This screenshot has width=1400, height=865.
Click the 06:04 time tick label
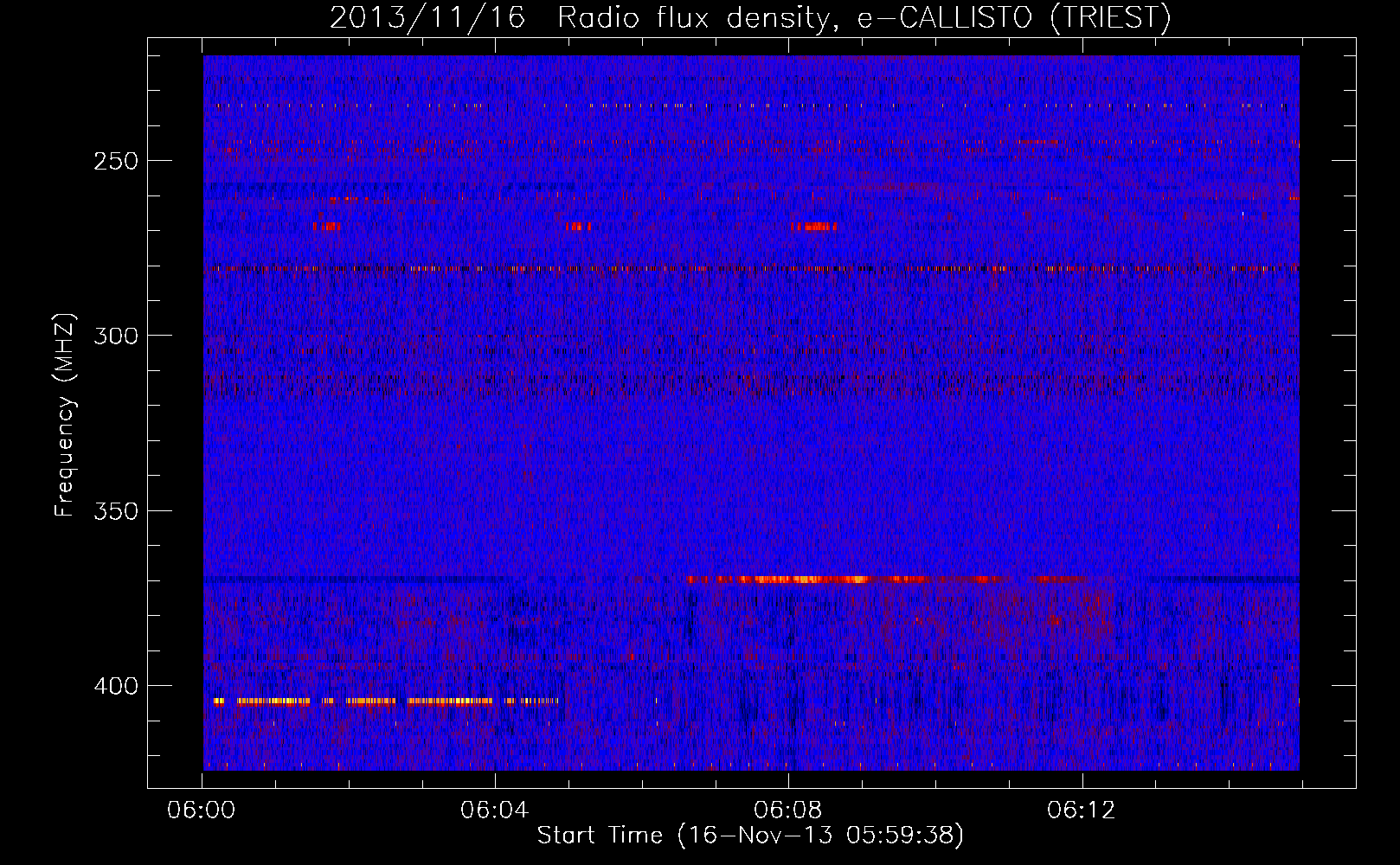(x=495, y=811)
